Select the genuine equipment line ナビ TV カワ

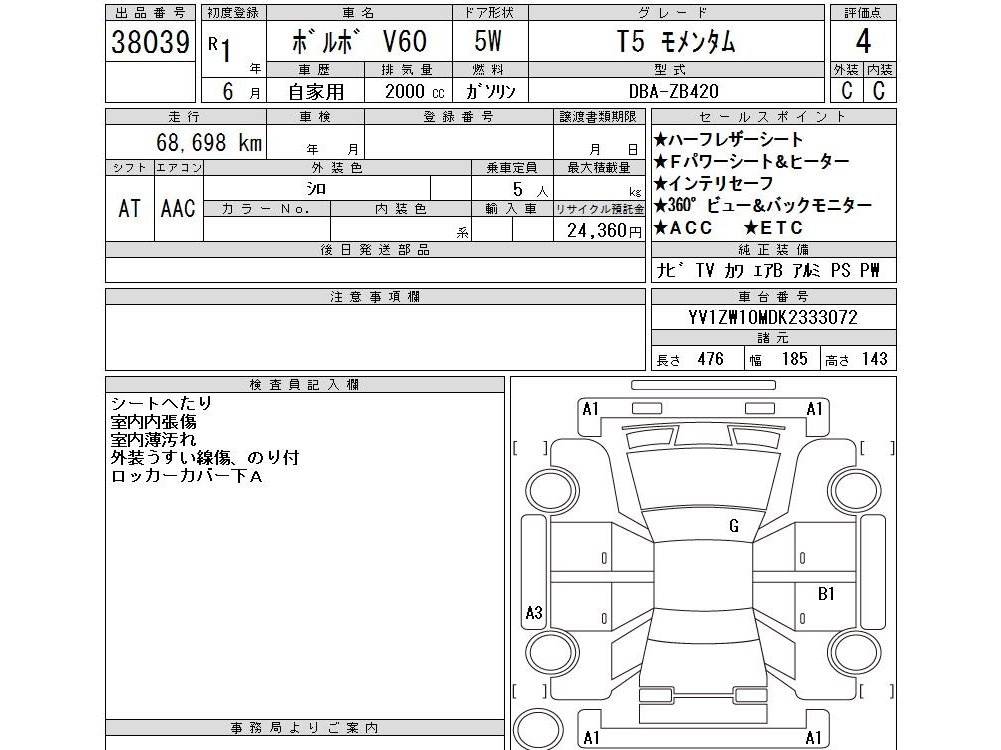768,271
